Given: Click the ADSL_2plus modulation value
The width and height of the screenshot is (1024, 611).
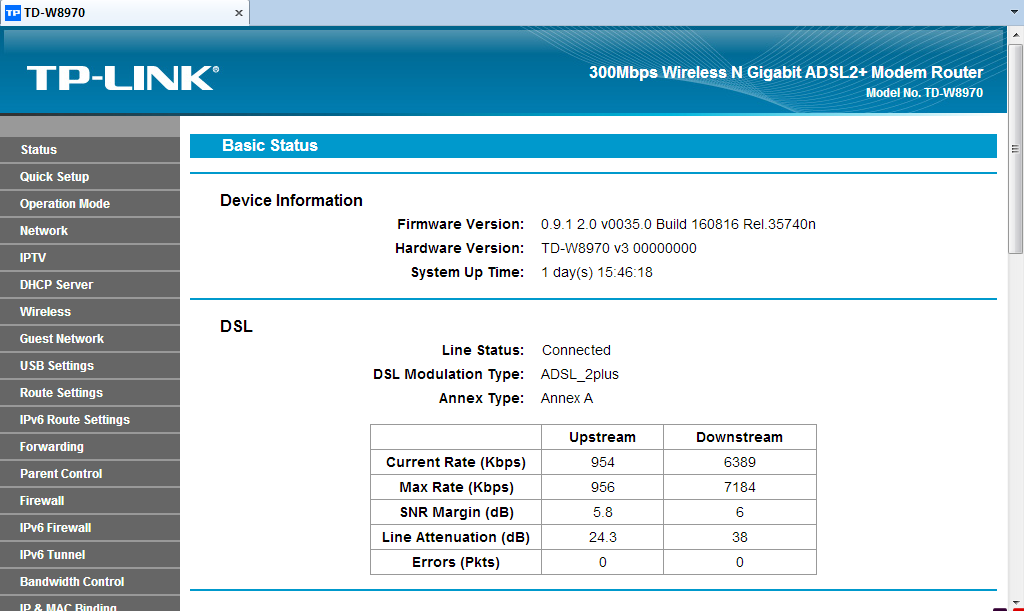Looking at the screenshot, I should pyautogui.click(x=579, y=375).
